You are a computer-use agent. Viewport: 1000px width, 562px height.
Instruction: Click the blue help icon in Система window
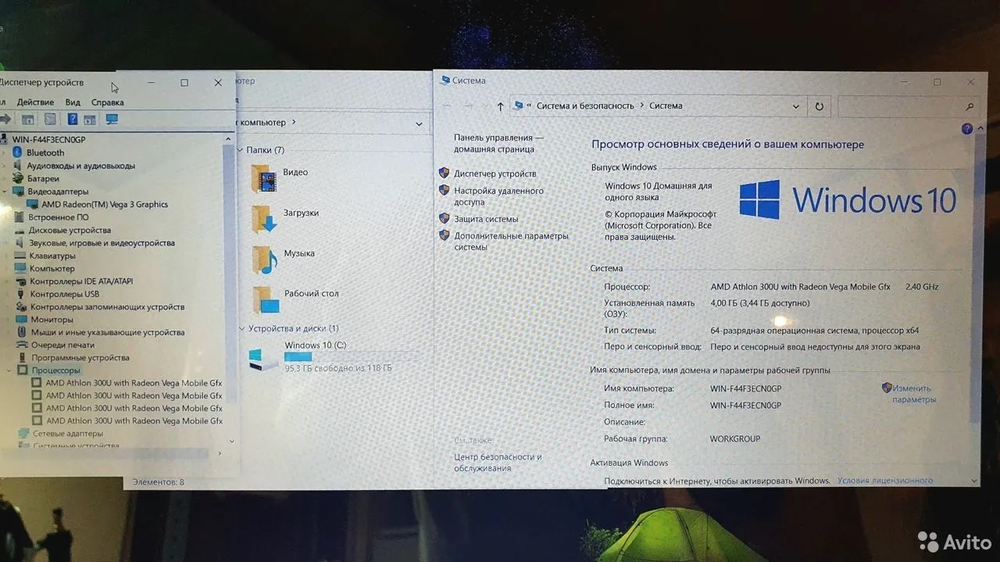pyautogui.click(x=967, y=129)
